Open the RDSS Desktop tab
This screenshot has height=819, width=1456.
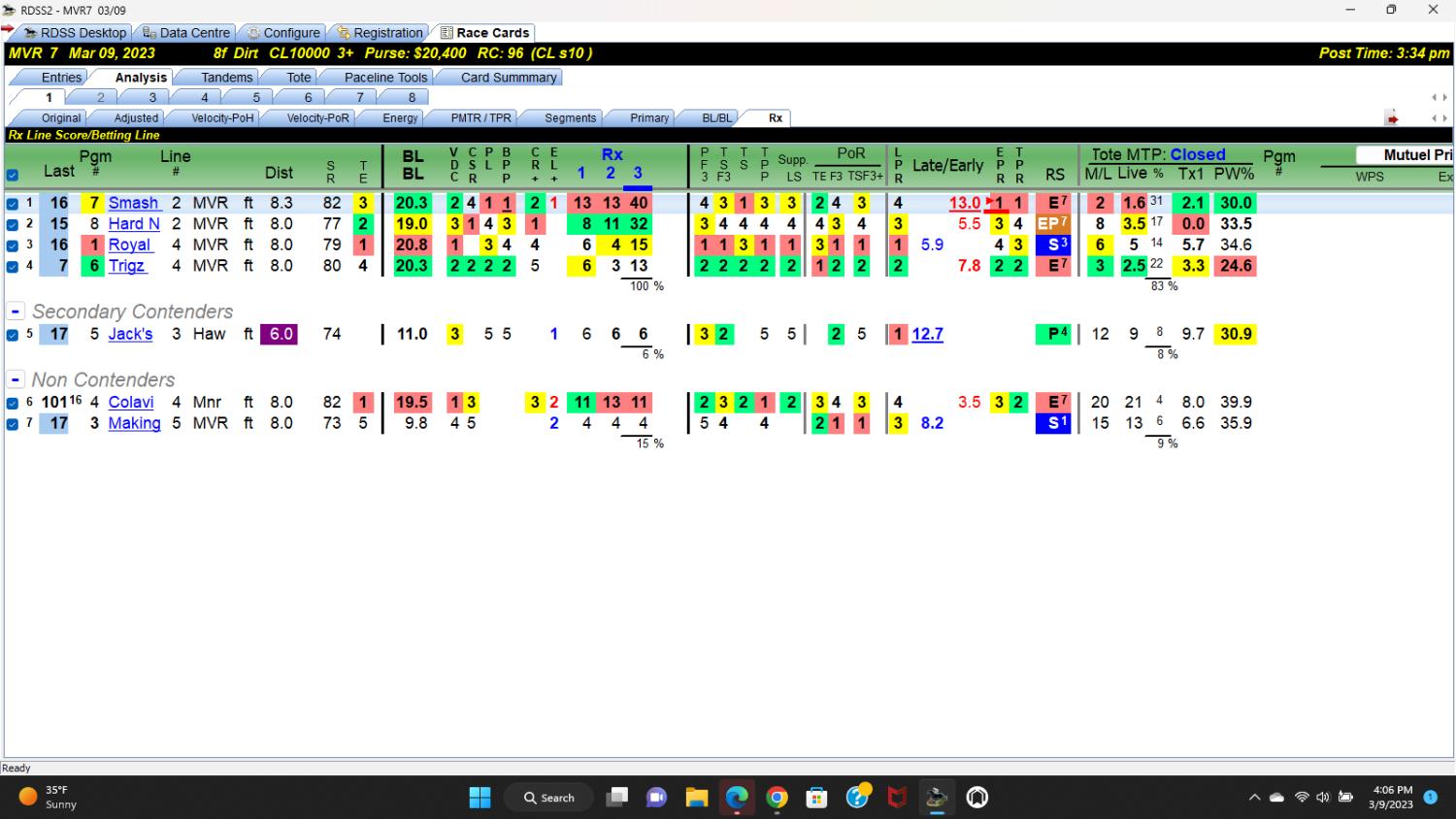[x=75, y=32]
